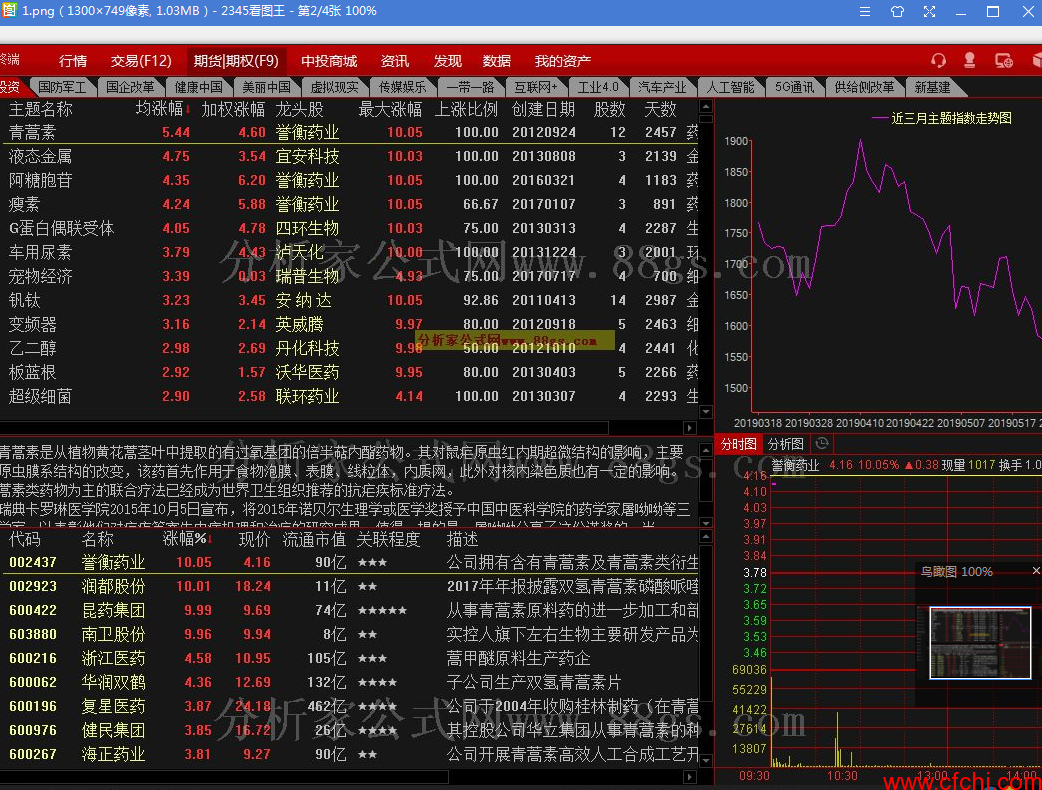The width and height of the screenshot is (1042, 790).
Task: Switch to the 国企改革 theme tab
Action: (x=130, y=87)
